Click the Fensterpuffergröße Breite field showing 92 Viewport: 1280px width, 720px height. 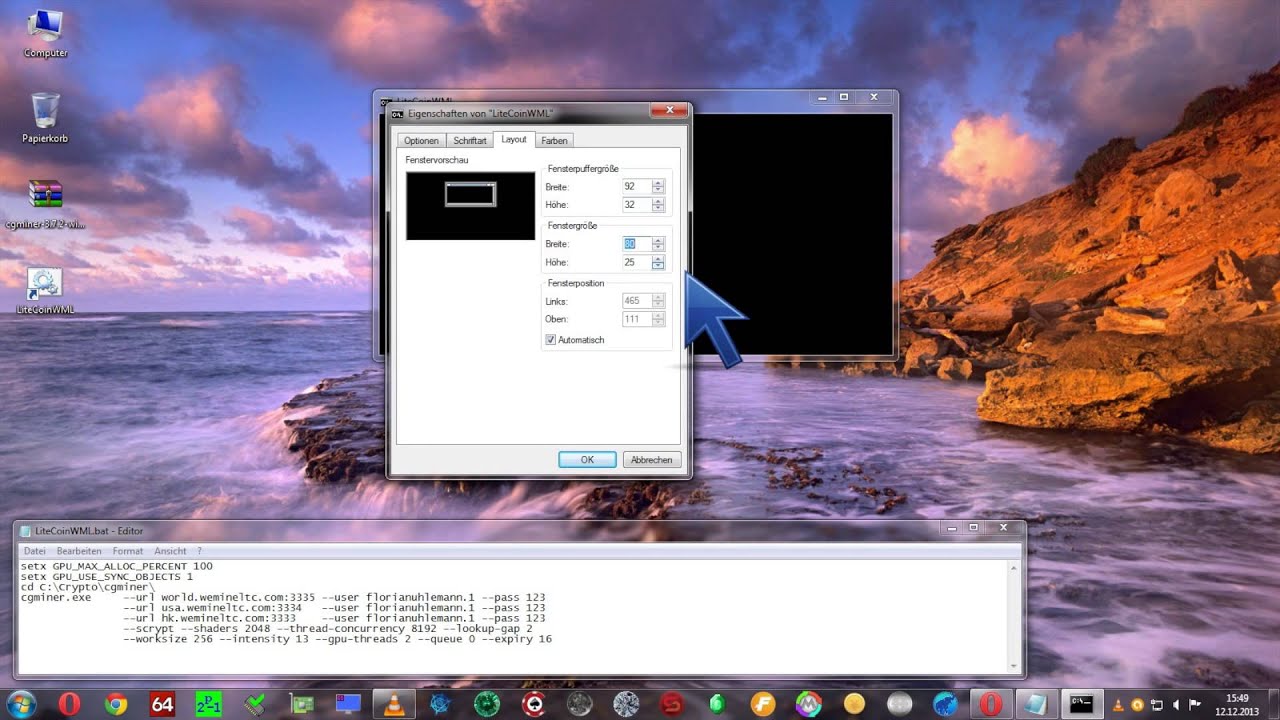tap(636, 187)
